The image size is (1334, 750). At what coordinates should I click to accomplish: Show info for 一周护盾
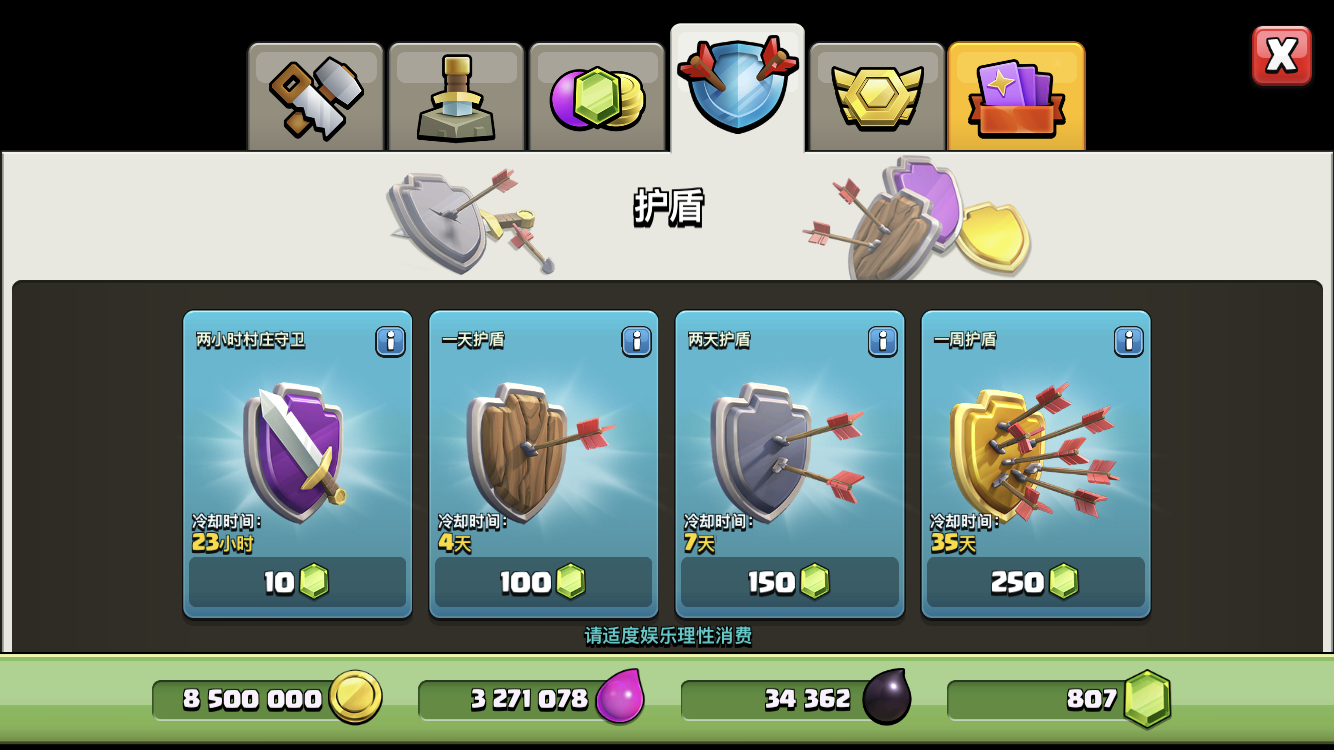point(1128,341)
